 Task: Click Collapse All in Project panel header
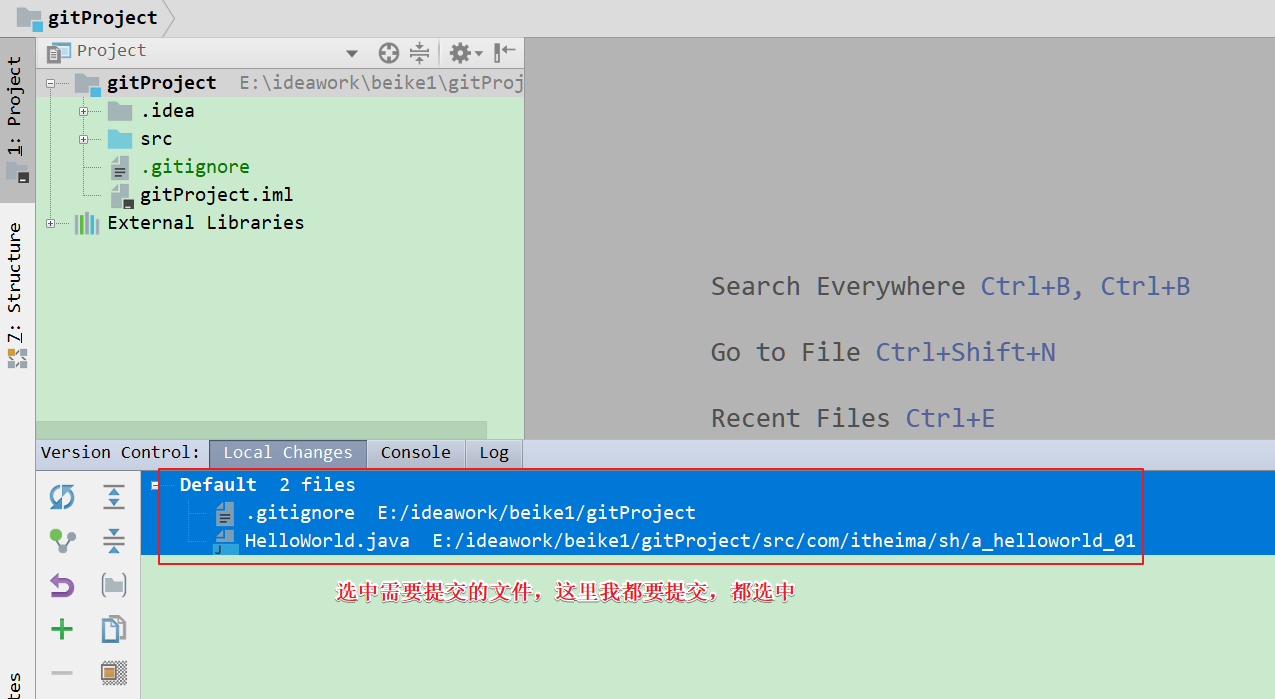click(x=419, y=53)
